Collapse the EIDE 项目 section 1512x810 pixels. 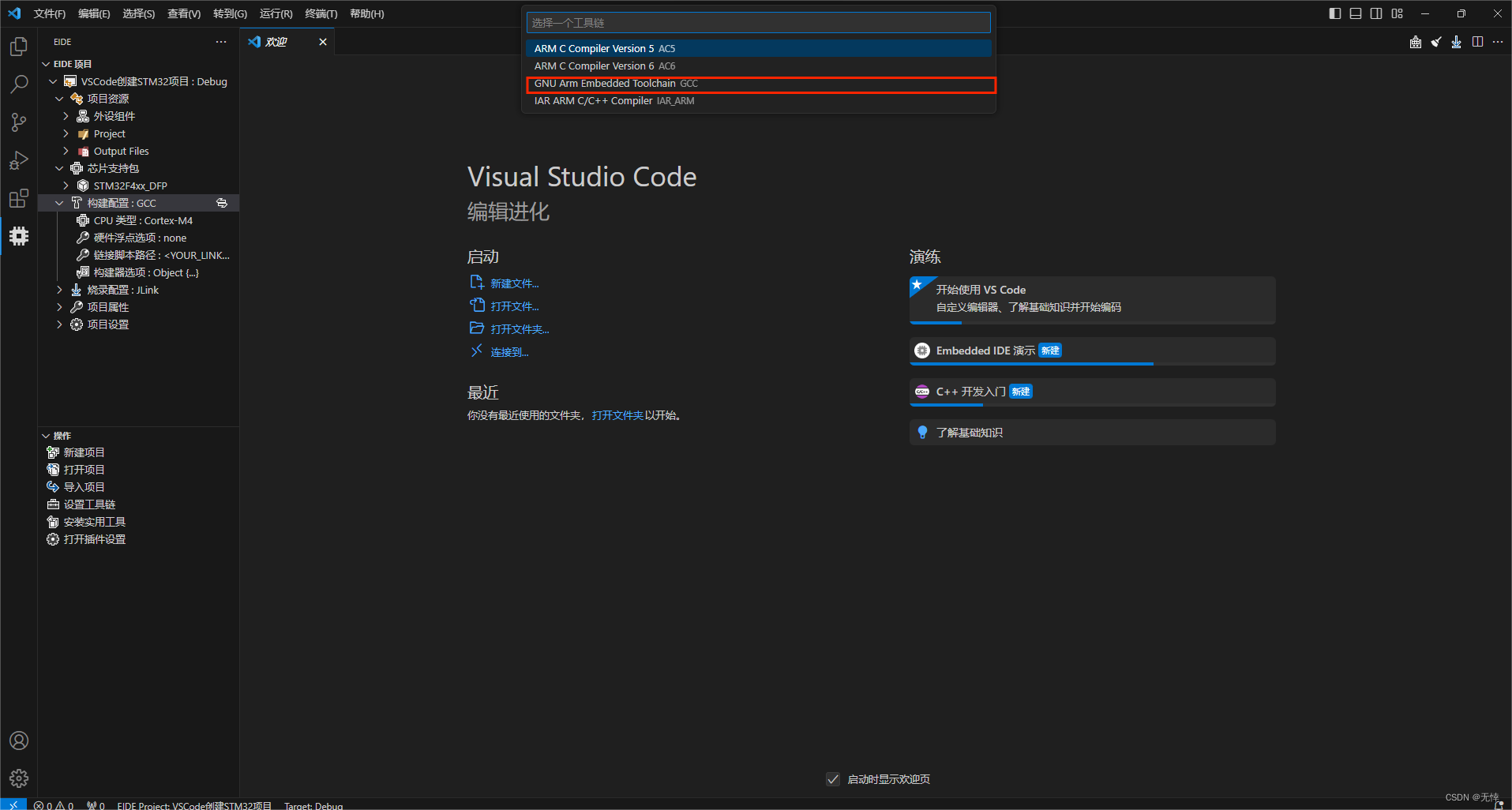pyautogui.click(x=46, y=64)
